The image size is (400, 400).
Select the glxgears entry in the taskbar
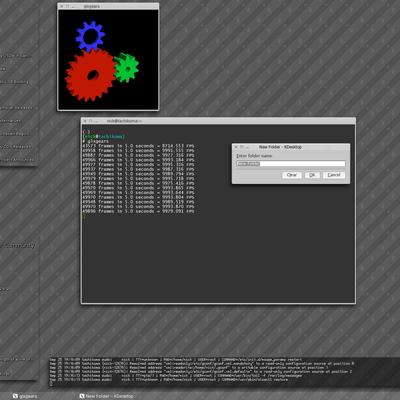click(x=25, y=396)
